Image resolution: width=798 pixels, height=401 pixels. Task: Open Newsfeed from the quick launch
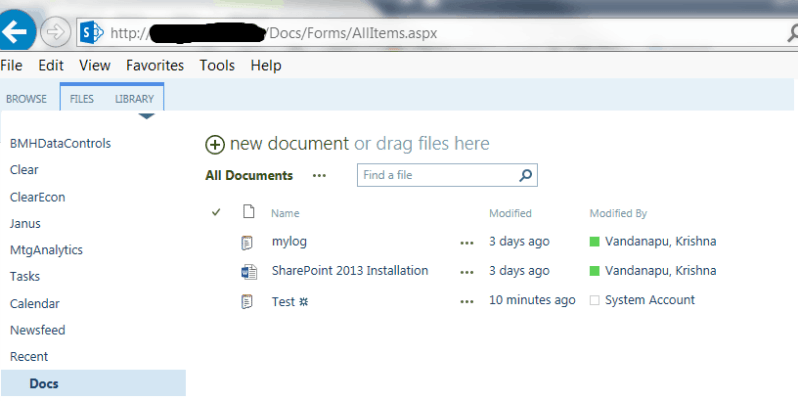38,330
